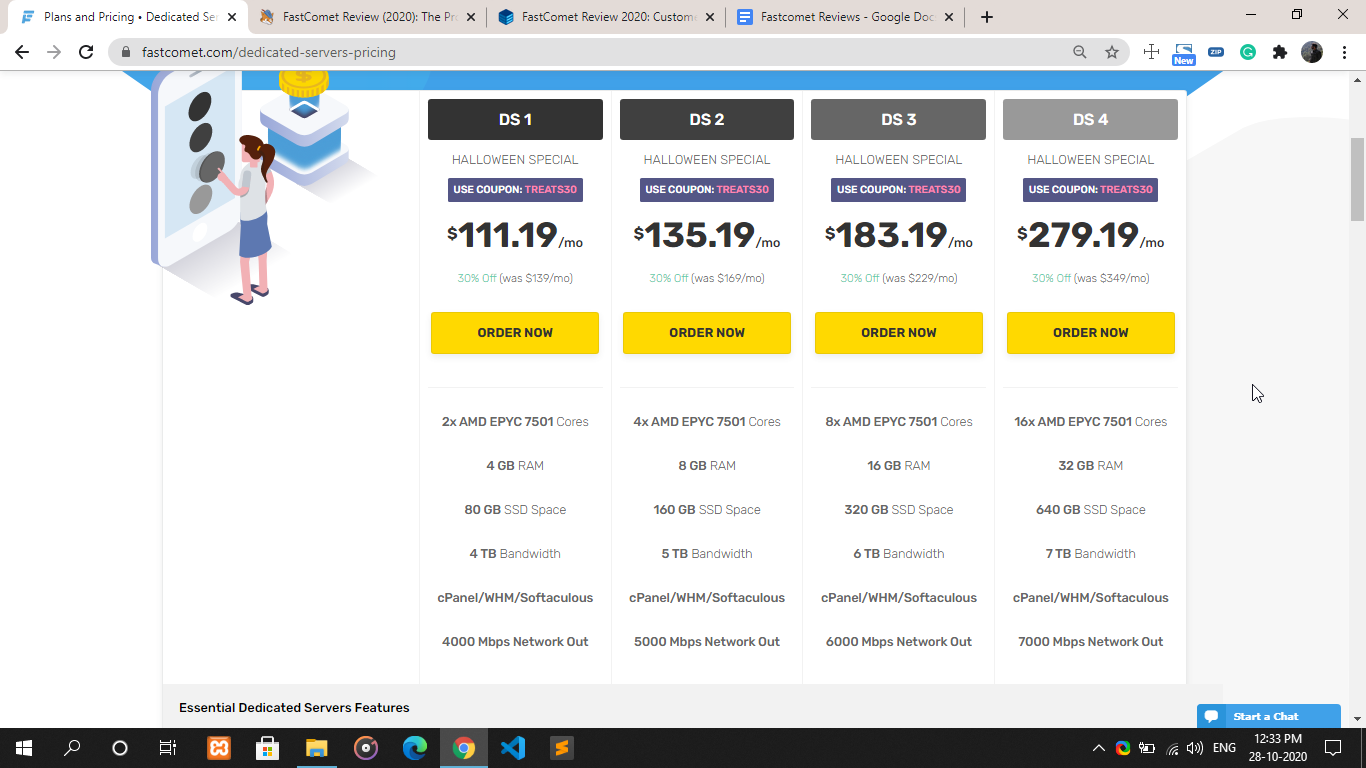Go back to the previous page
1366x768 pixels.
click(x=22, y=52)
